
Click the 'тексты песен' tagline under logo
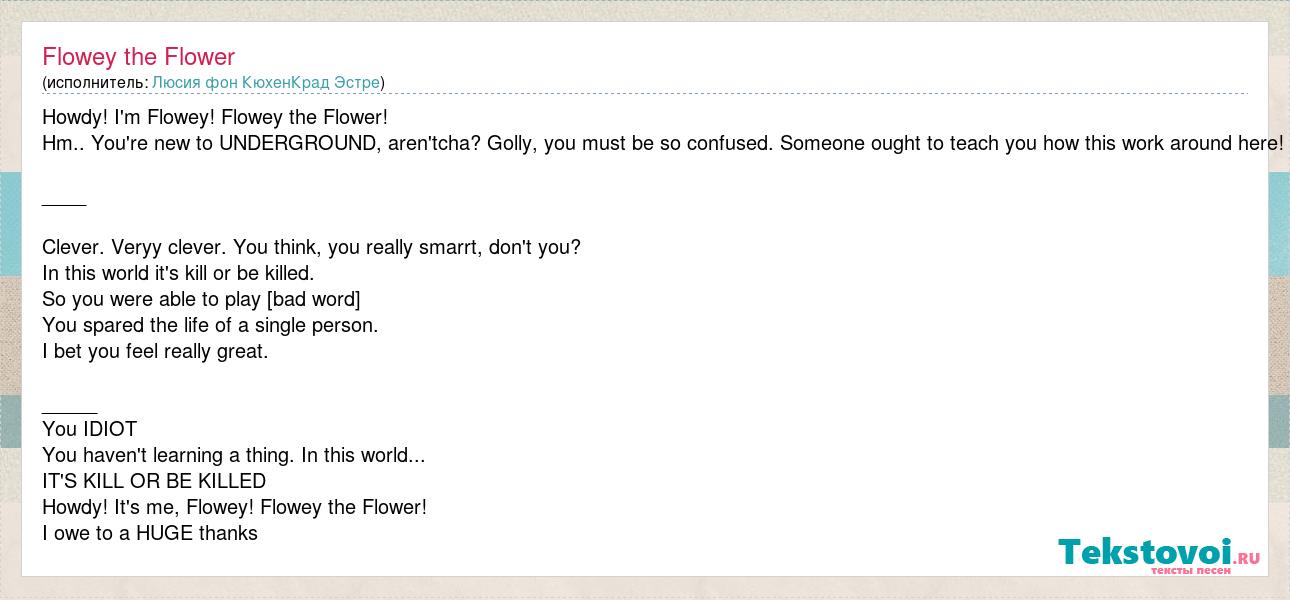pos(1190,570)
